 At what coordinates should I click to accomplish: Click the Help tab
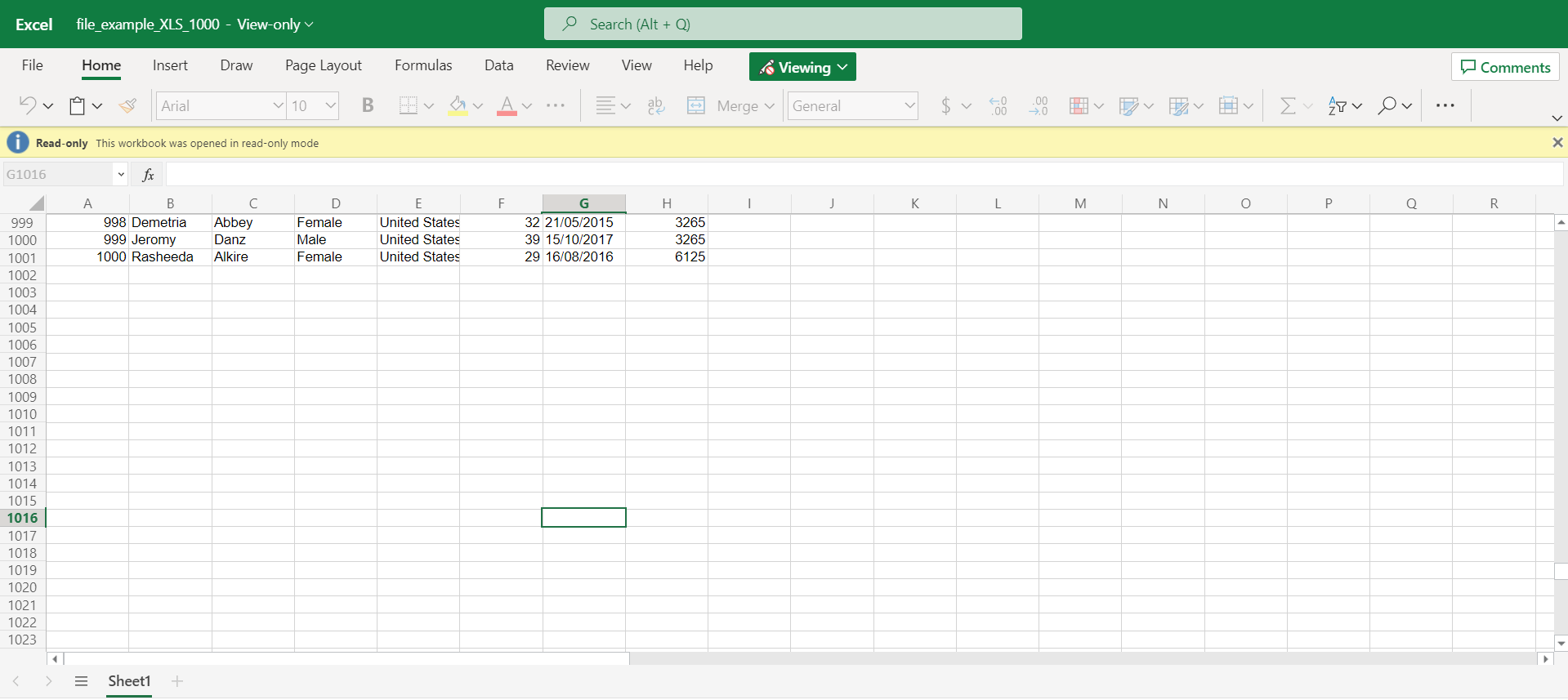point(698,65)
